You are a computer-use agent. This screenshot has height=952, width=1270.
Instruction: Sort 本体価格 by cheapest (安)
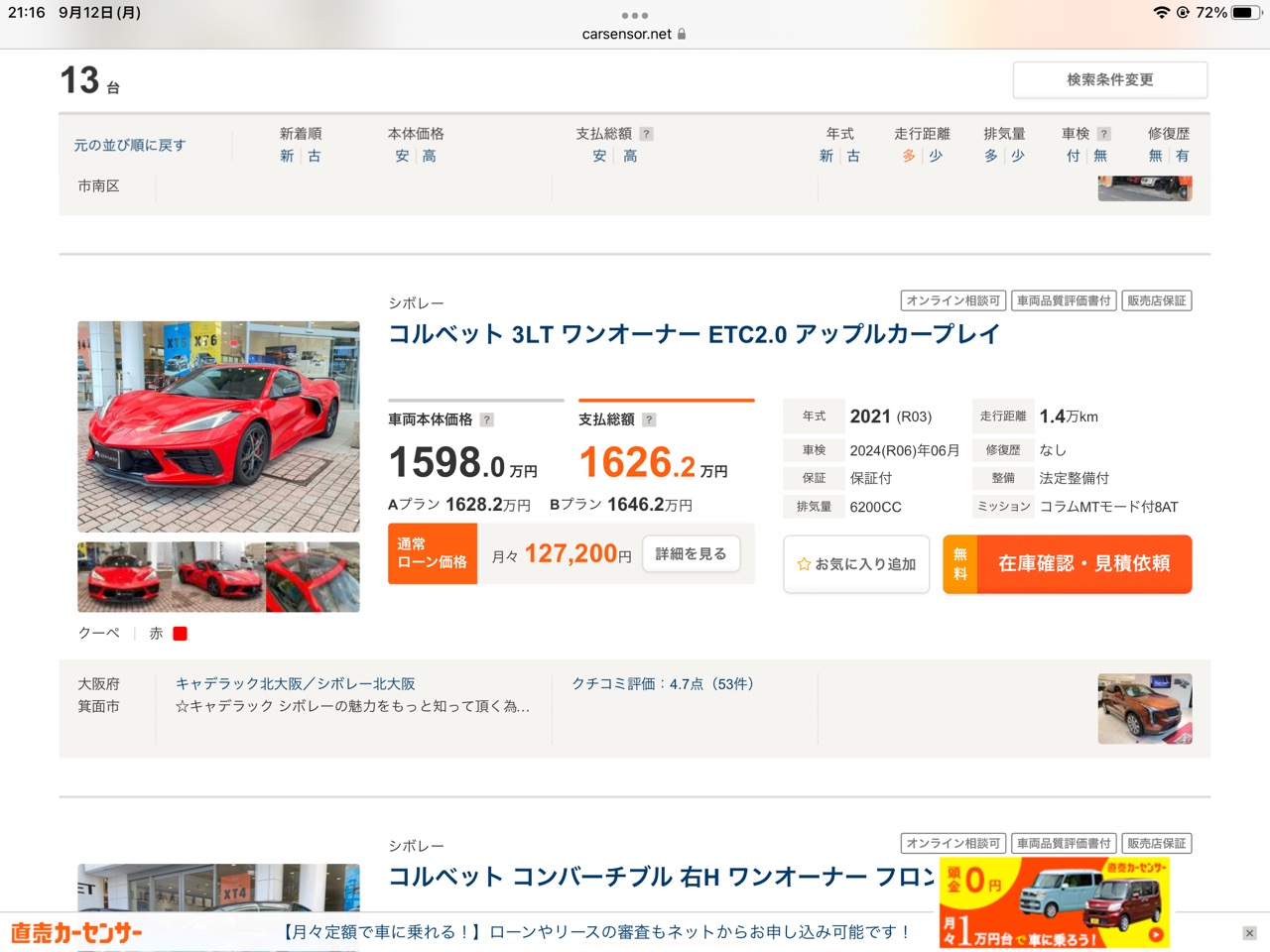pos(402,156)
